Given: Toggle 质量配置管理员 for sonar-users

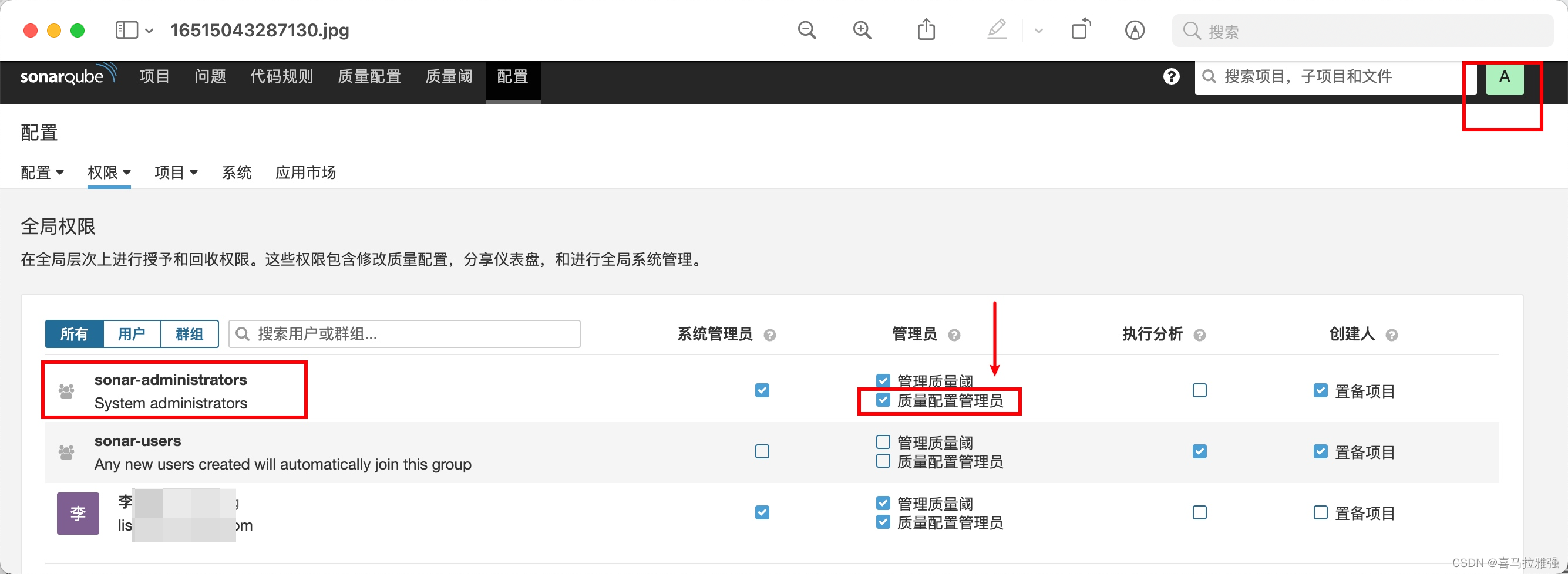Looking at the screenshot, I should [883, 461].
